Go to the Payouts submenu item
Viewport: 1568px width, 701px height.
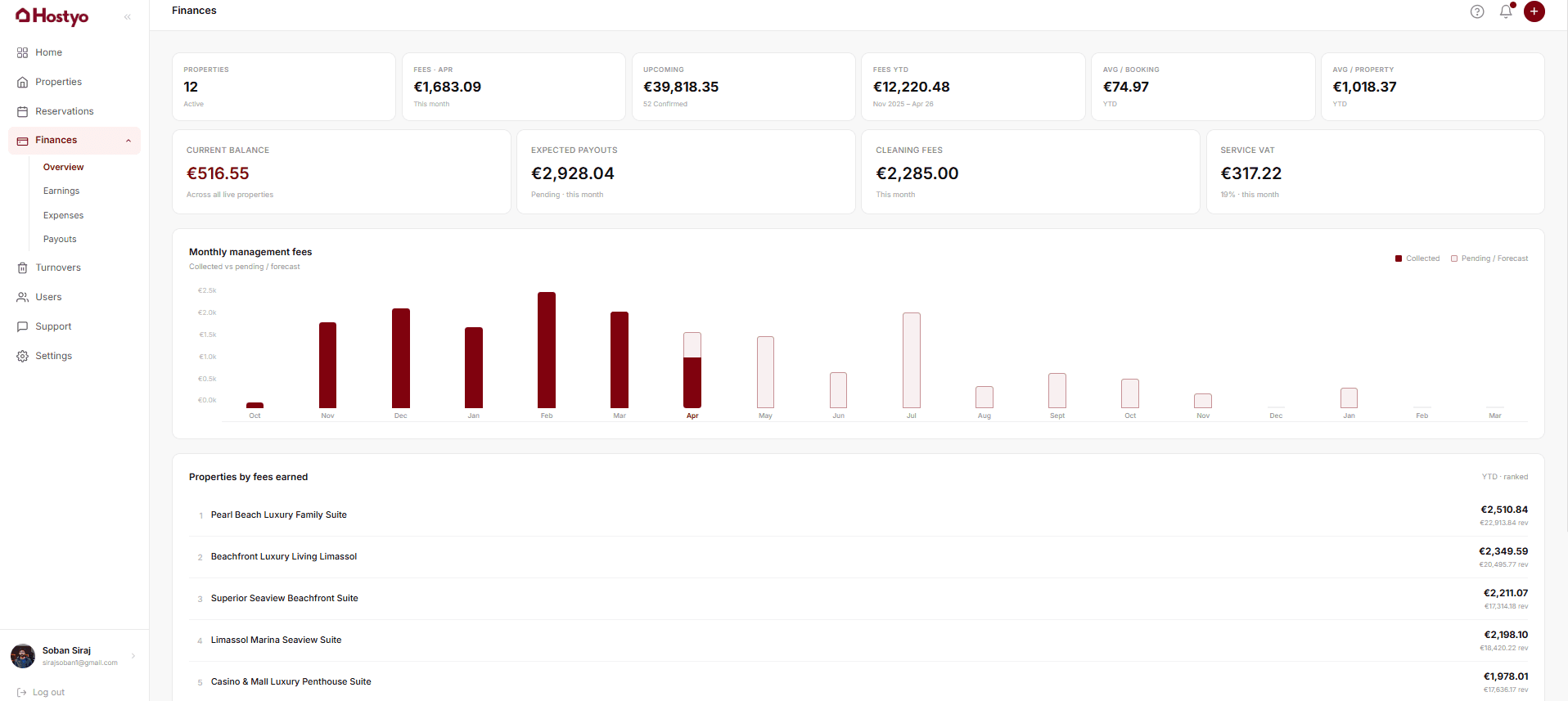(x=60, y=239)
